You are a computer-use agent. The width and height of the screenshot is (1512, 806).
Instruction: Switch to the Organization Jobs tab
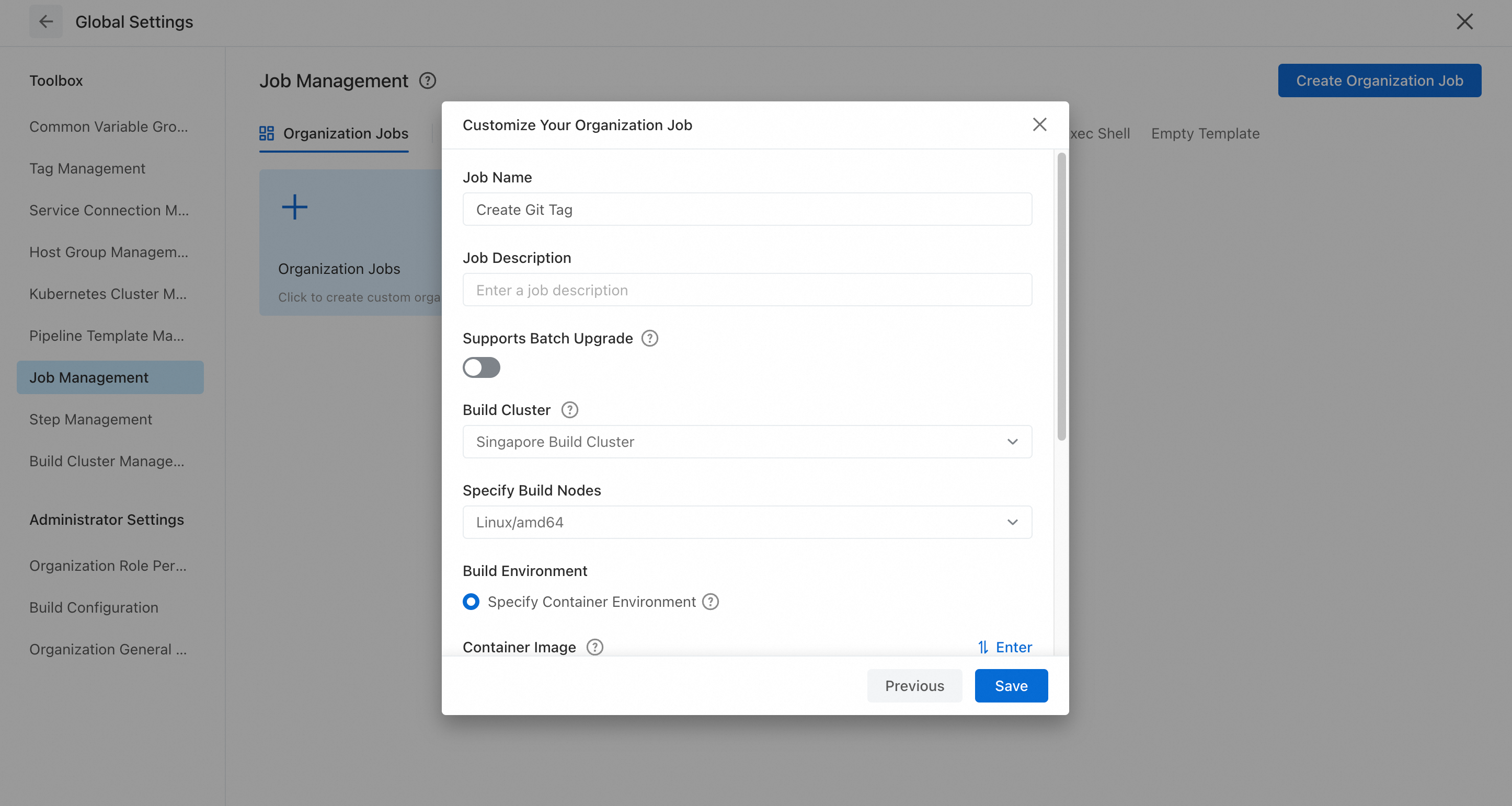pos(334,134)
